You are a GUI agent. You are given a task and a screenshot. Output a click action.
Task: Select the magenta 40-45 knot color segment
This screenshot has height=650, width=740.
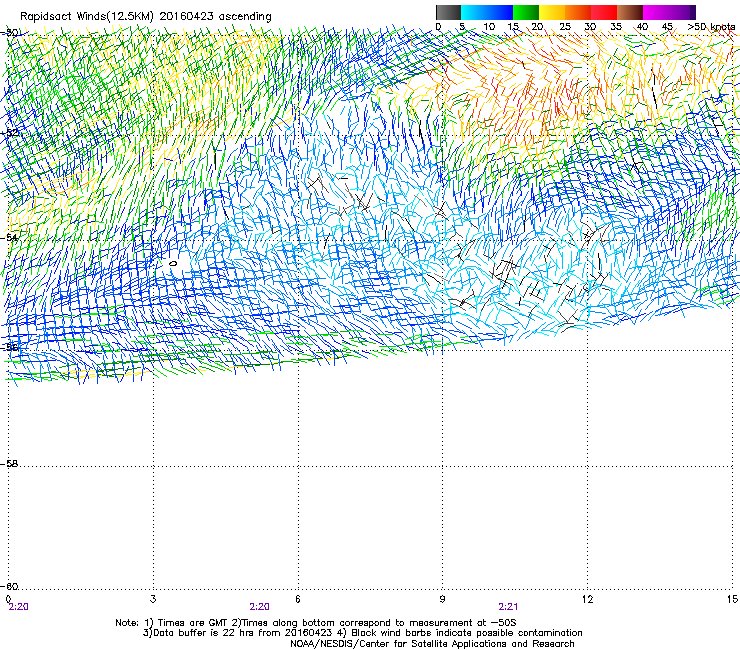click(656, 12)
